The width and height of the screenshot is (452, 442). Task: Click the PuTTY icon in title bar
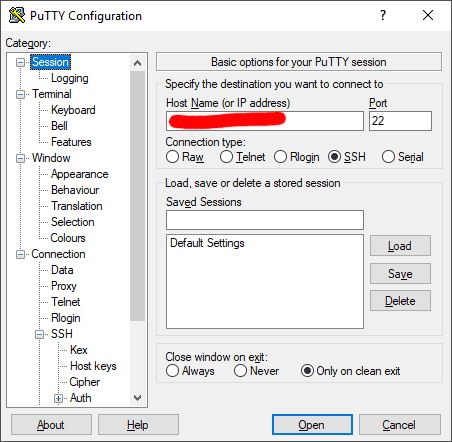coord(17,15)
